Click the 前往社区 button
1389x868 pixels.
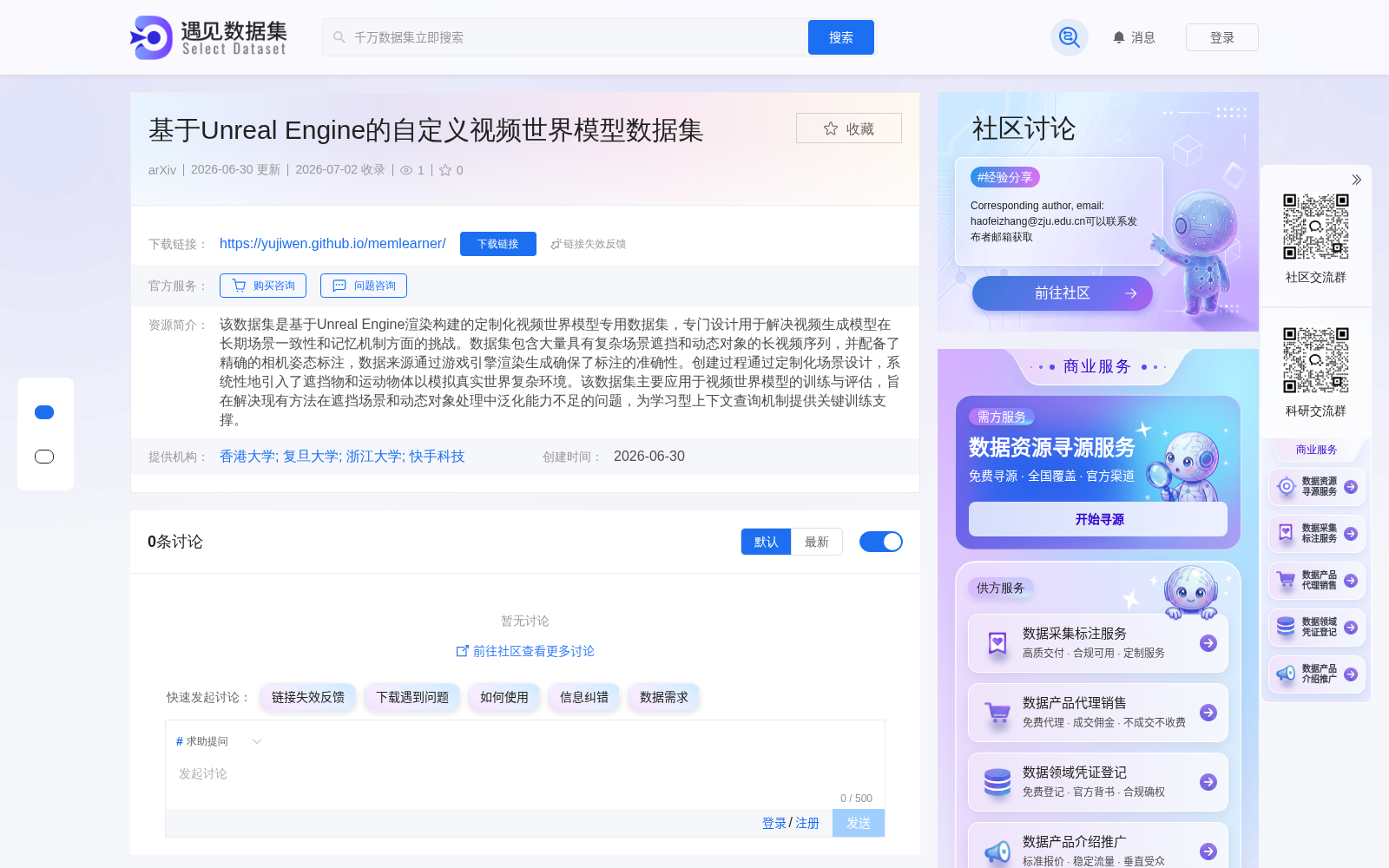1063,293
